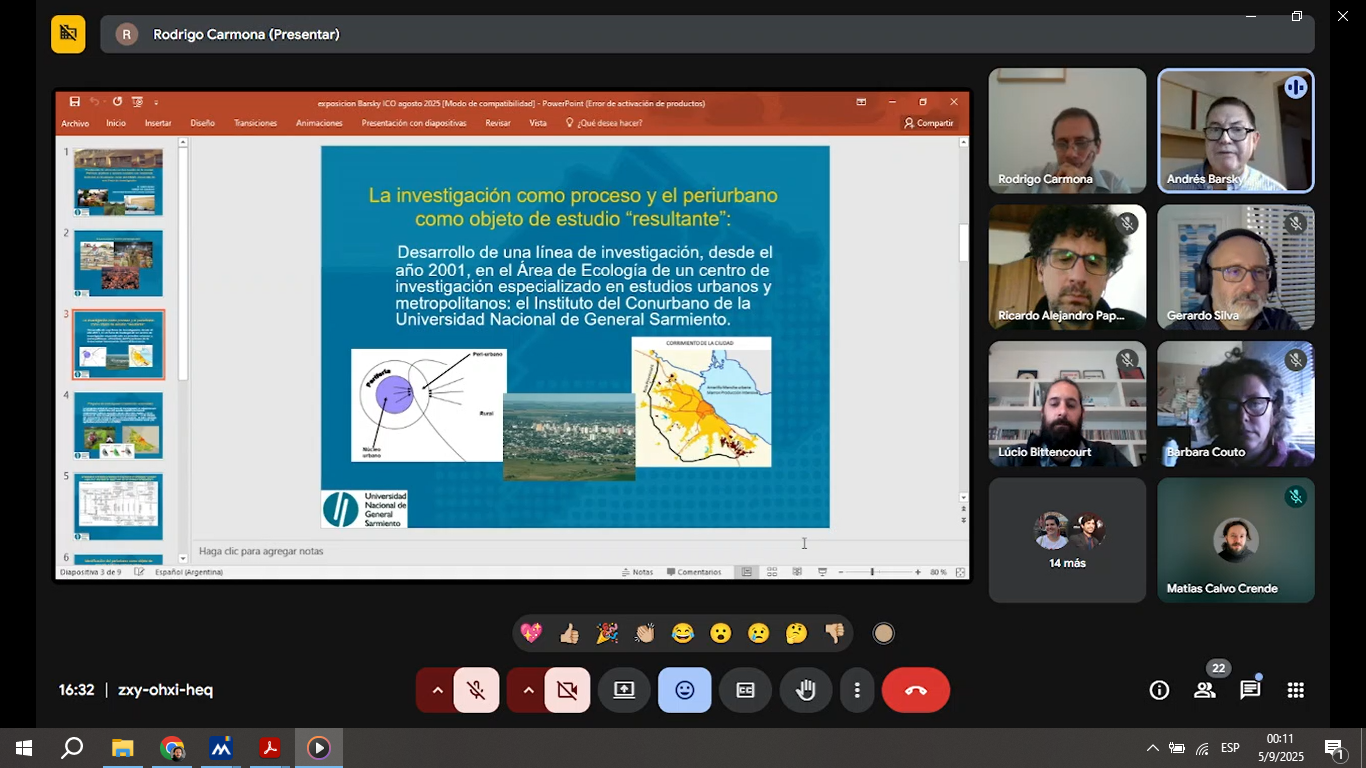
Task: Click Start From Beginning quick-access icon
Action: [x=138, y=102]
